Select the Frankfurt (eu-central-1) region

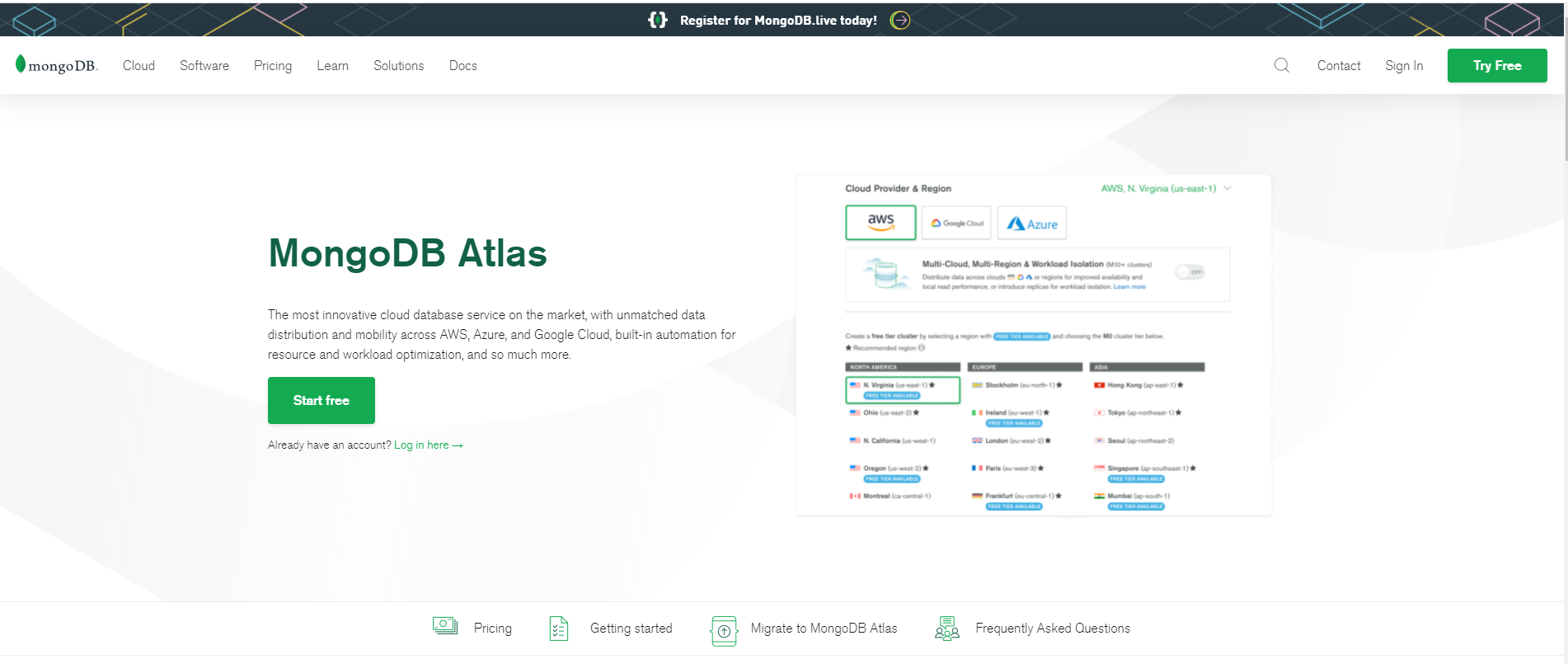coord(1016,496)
